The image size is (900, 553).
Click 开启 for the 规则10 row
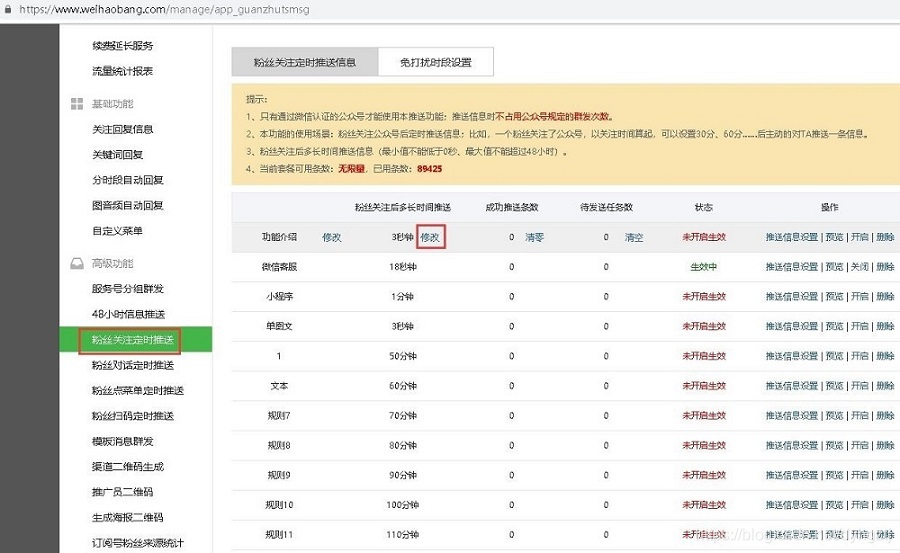[x=860, y=505]
